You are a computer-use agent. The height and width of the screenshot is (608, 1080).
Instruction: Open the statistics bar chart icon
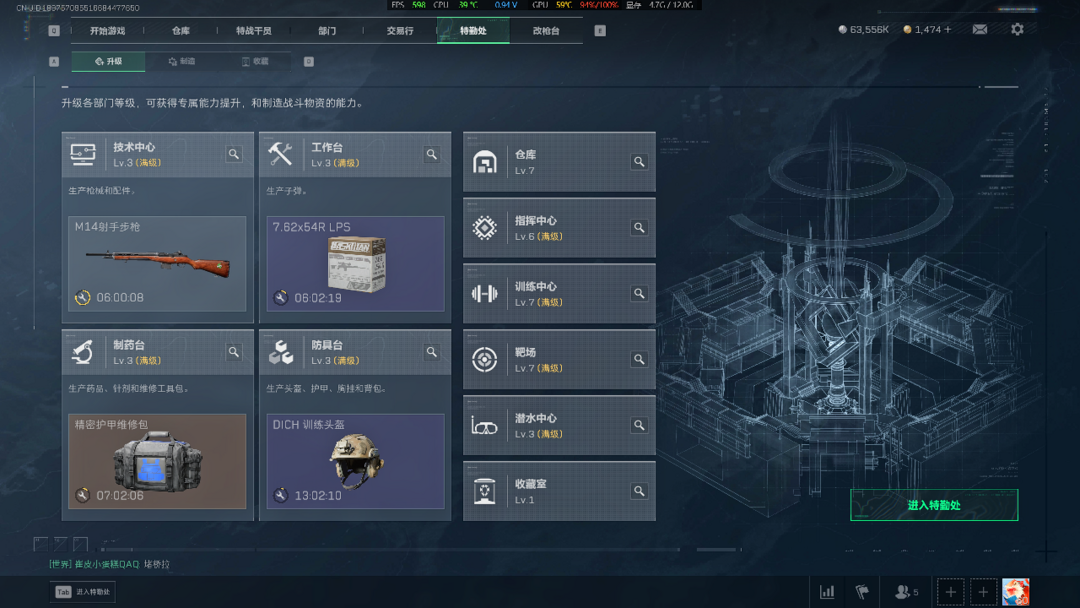827,591
